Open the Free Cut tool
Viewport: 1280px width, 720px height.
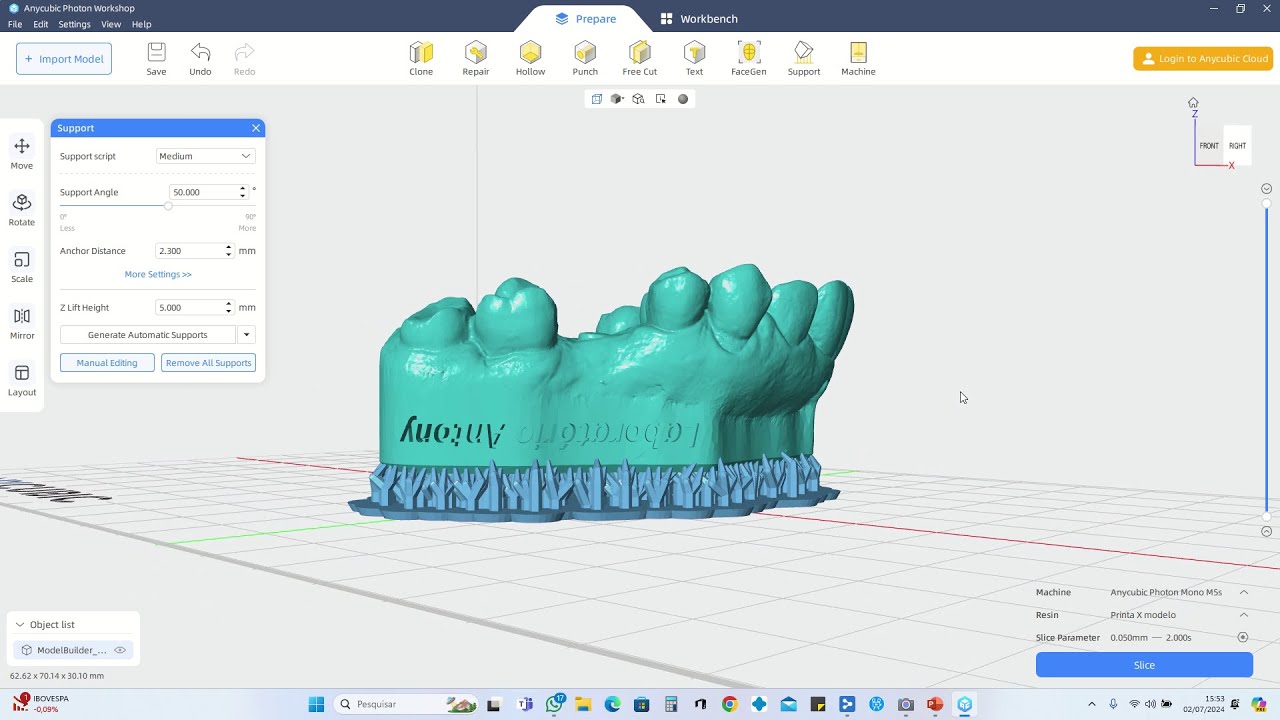pos(640,58)
